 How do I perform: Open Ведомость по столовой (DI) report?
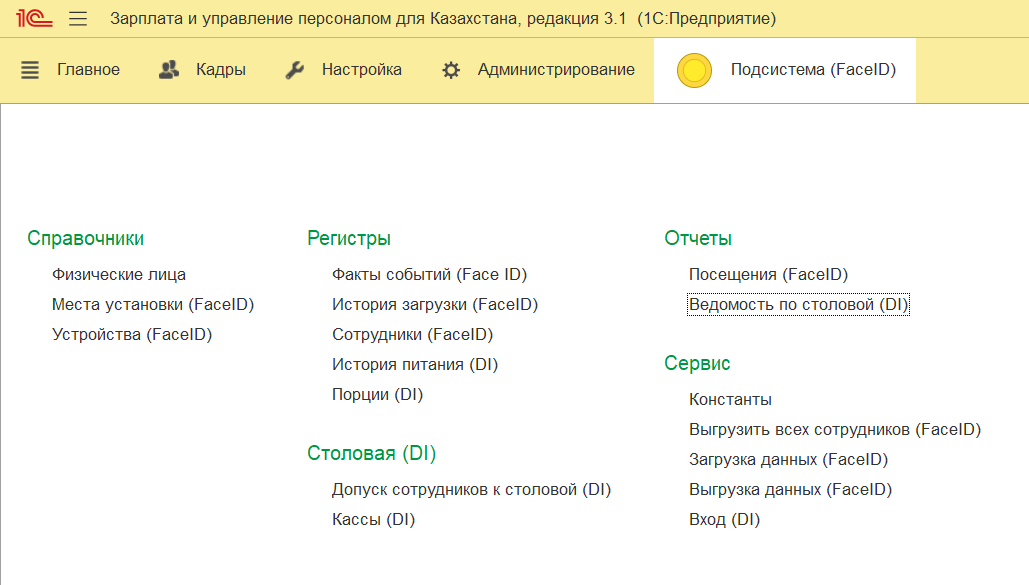(798, 304)
